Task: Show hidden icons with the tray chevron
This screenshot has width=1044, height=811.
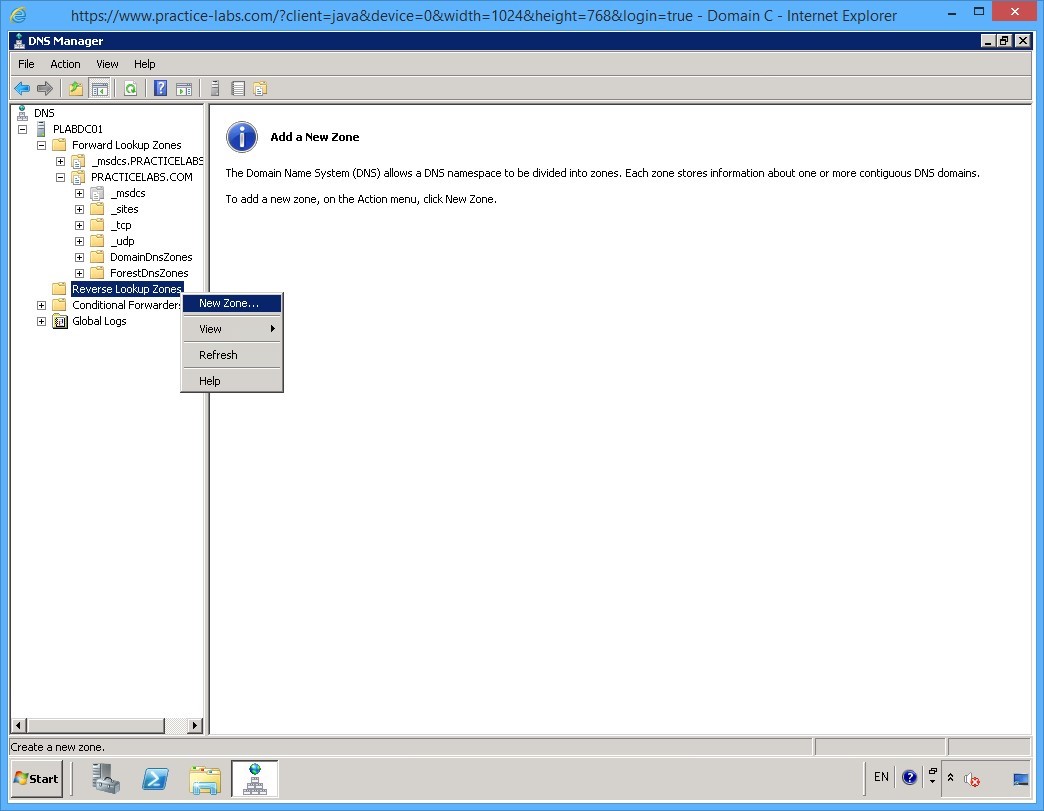Action: click(950, 777)
